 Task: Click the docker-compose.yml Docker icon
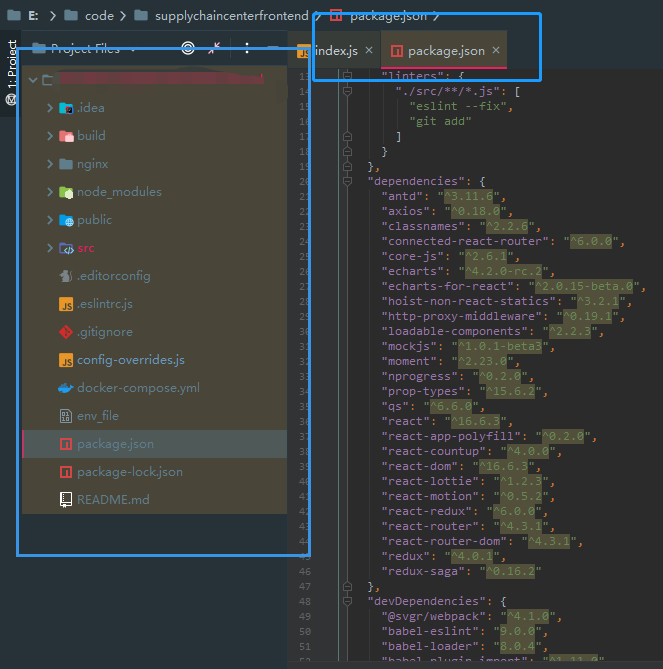point(66,388)
